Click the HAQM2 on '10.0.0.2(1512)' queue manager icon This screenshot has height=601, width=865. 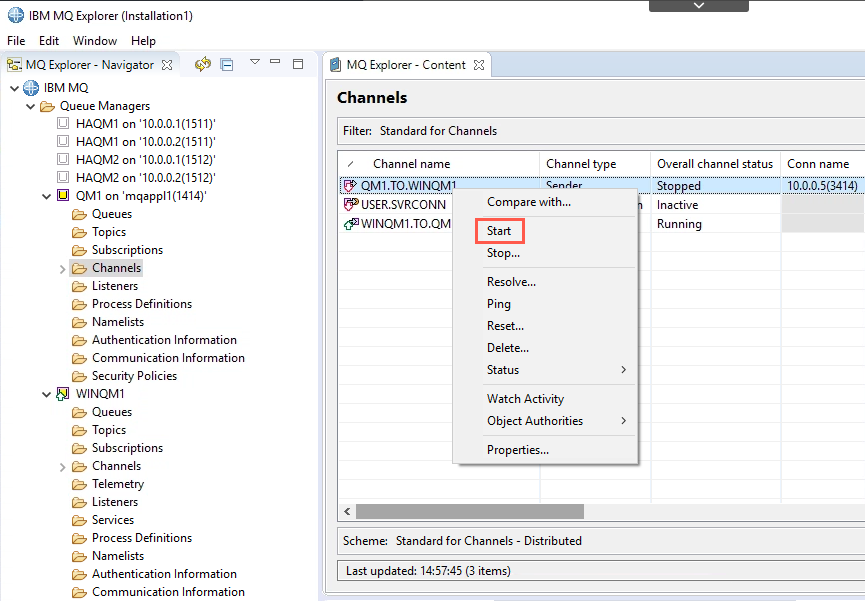click(x=63, y=177)
